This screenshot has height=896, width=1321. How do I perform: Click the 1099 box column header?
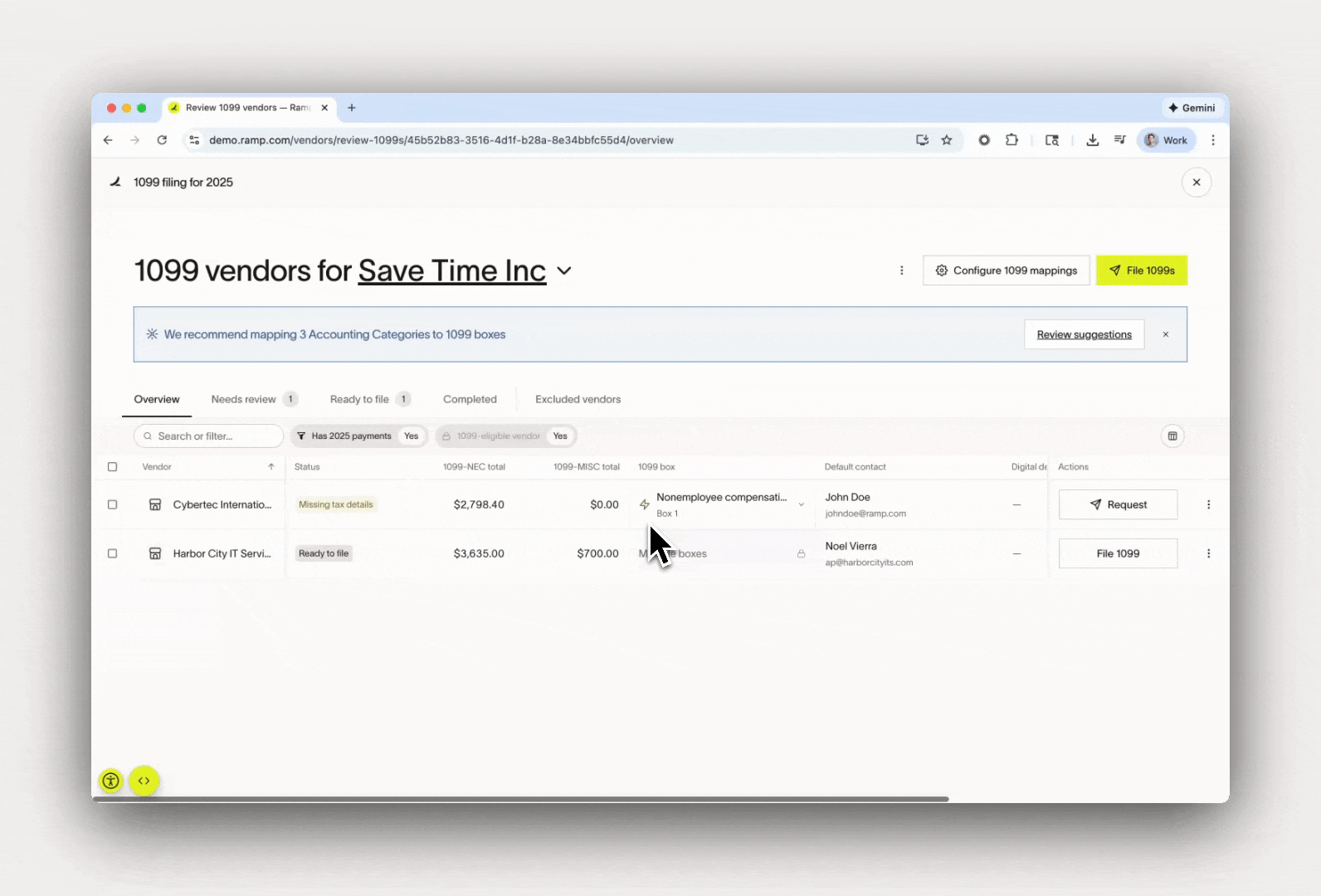656,467
